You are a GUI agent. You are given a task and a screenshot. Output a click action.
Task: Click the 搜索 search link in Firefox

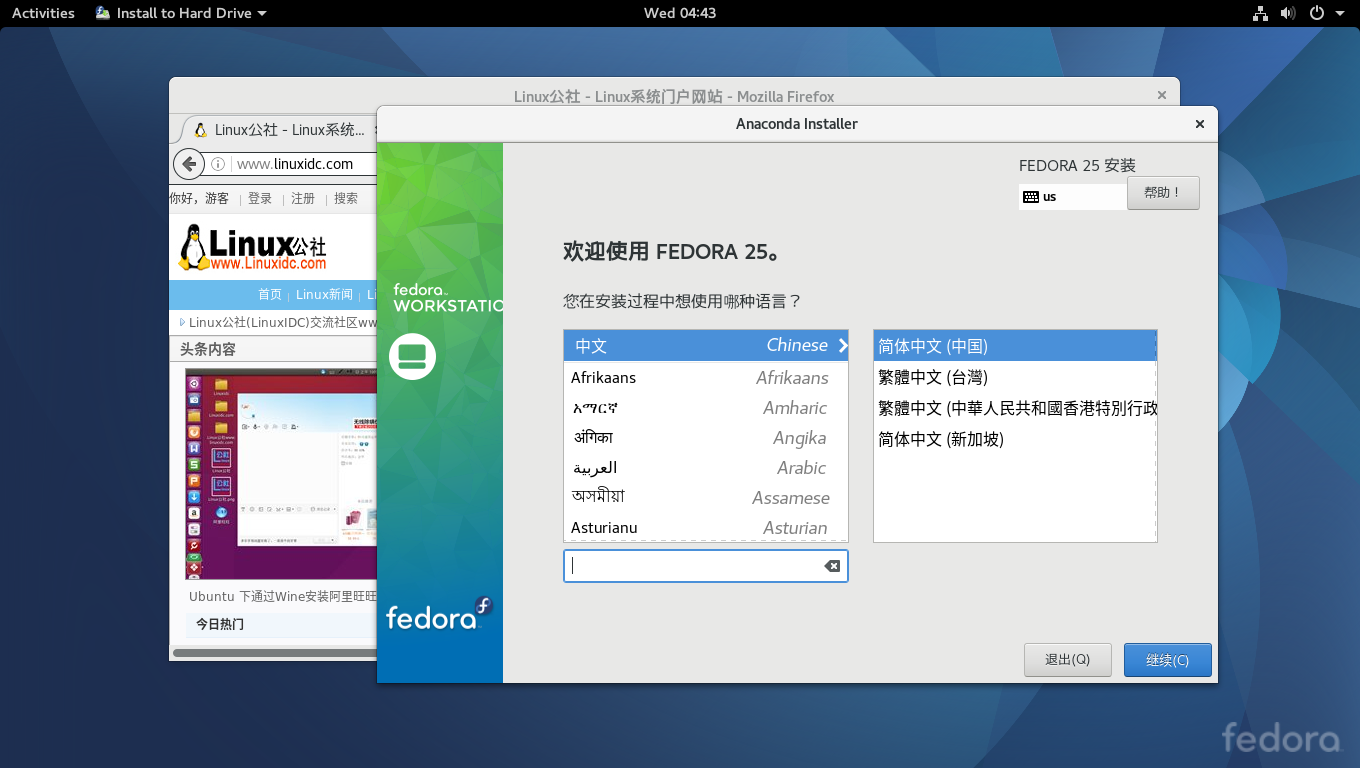point(346,198)
